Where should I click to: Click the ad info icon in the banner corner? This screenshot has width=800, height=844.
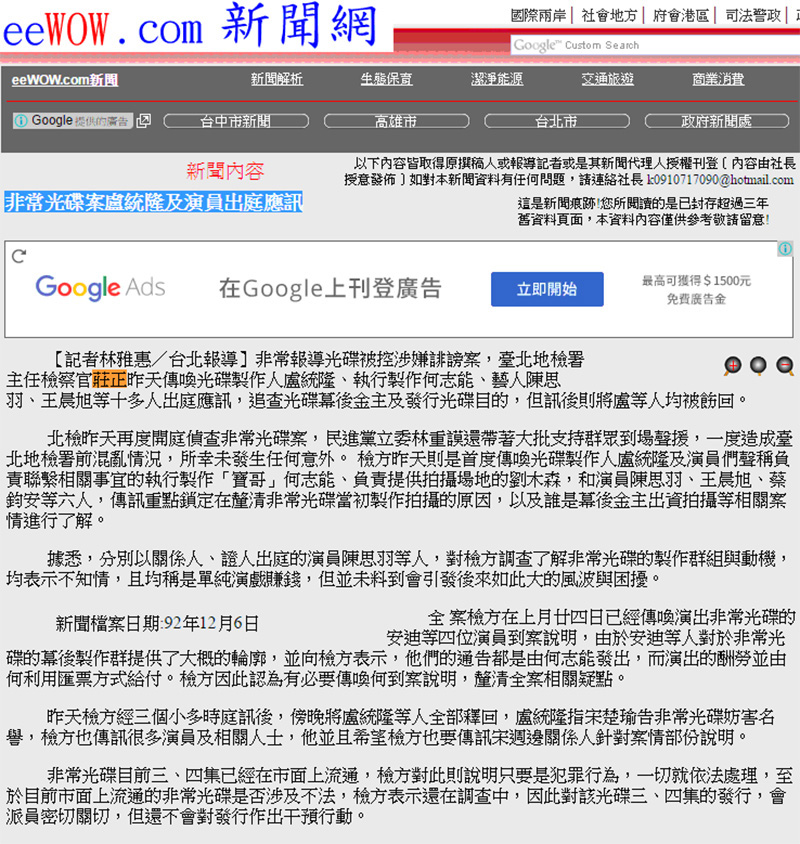[x=786, y=249]
